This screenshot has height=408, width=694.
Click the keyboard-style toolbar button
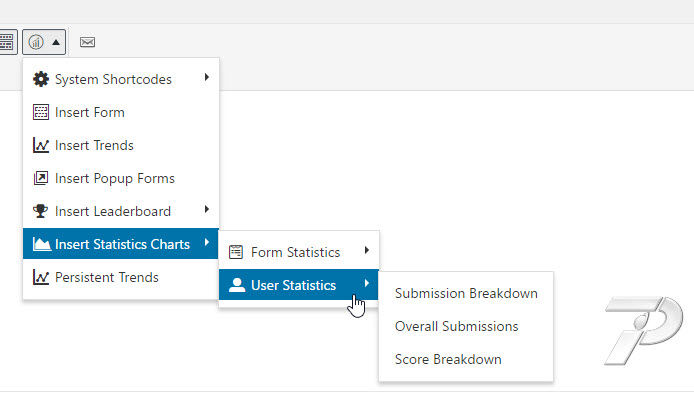click(7, 42)
